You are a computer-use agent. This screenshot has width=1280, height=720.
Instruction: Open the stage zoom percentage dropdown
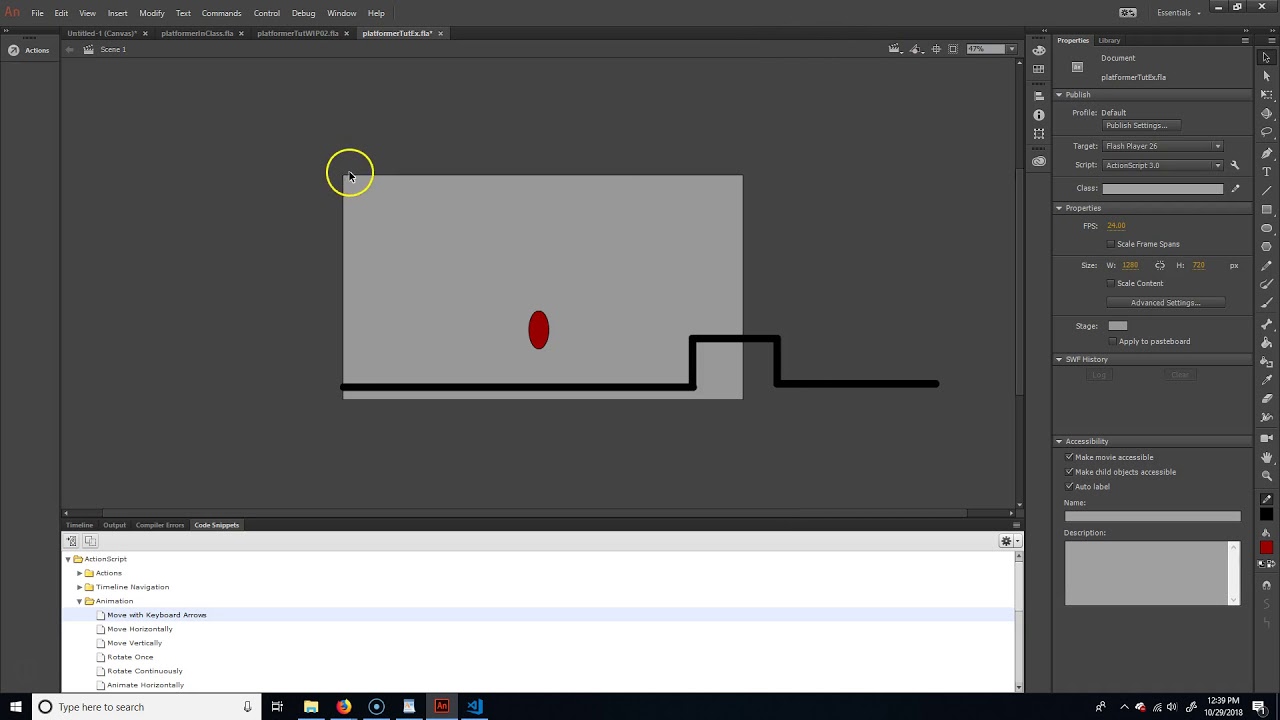pos(1012,49)
